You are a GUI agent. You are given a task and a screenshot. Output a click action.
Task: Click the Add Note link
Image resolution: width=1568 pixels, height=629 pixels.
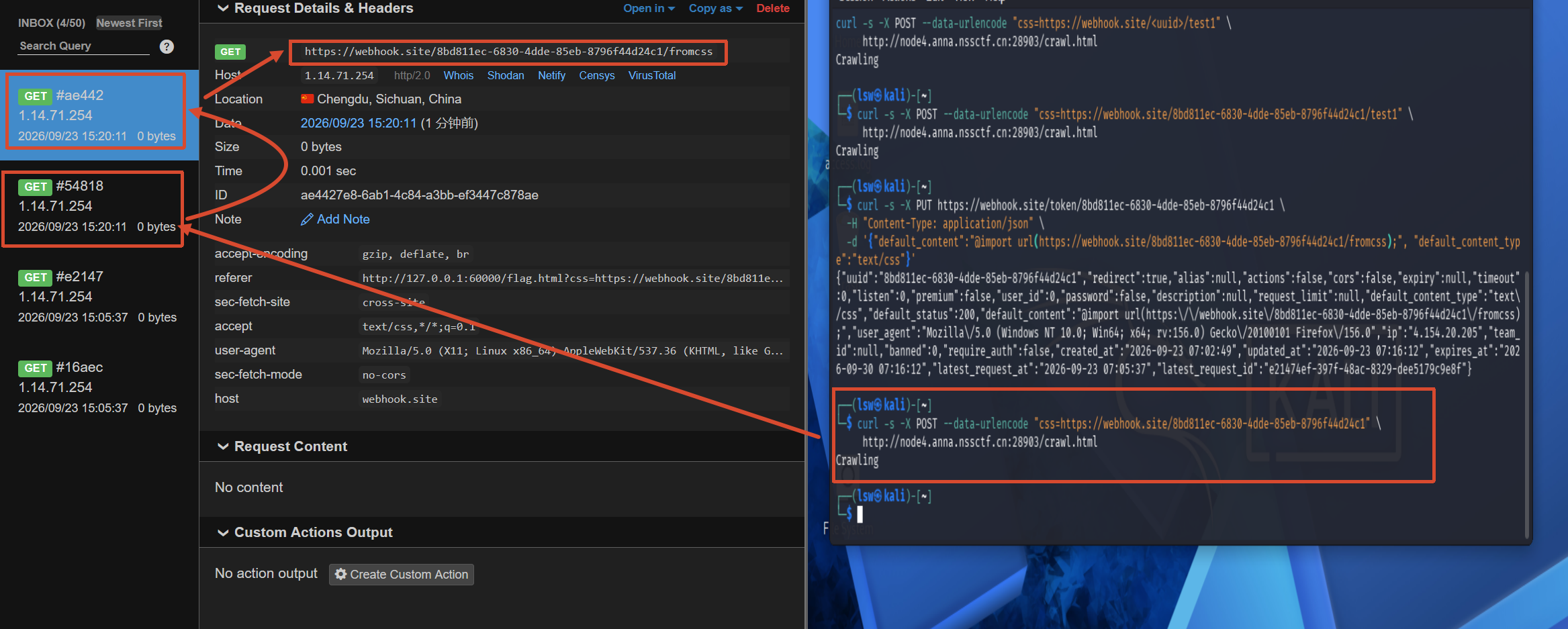343,220
